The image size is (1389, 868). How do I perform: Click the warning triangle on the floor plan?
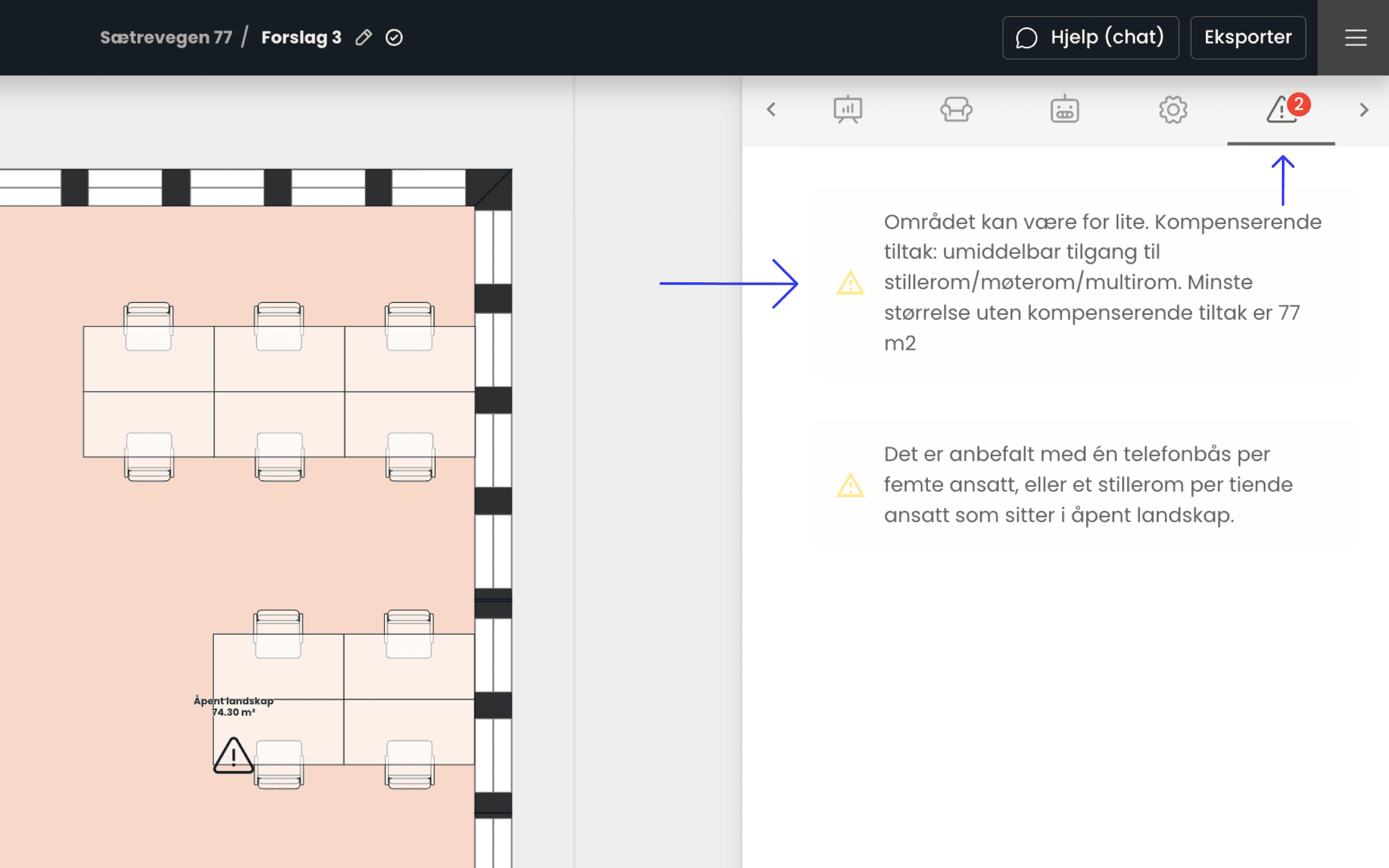point(233,756)
